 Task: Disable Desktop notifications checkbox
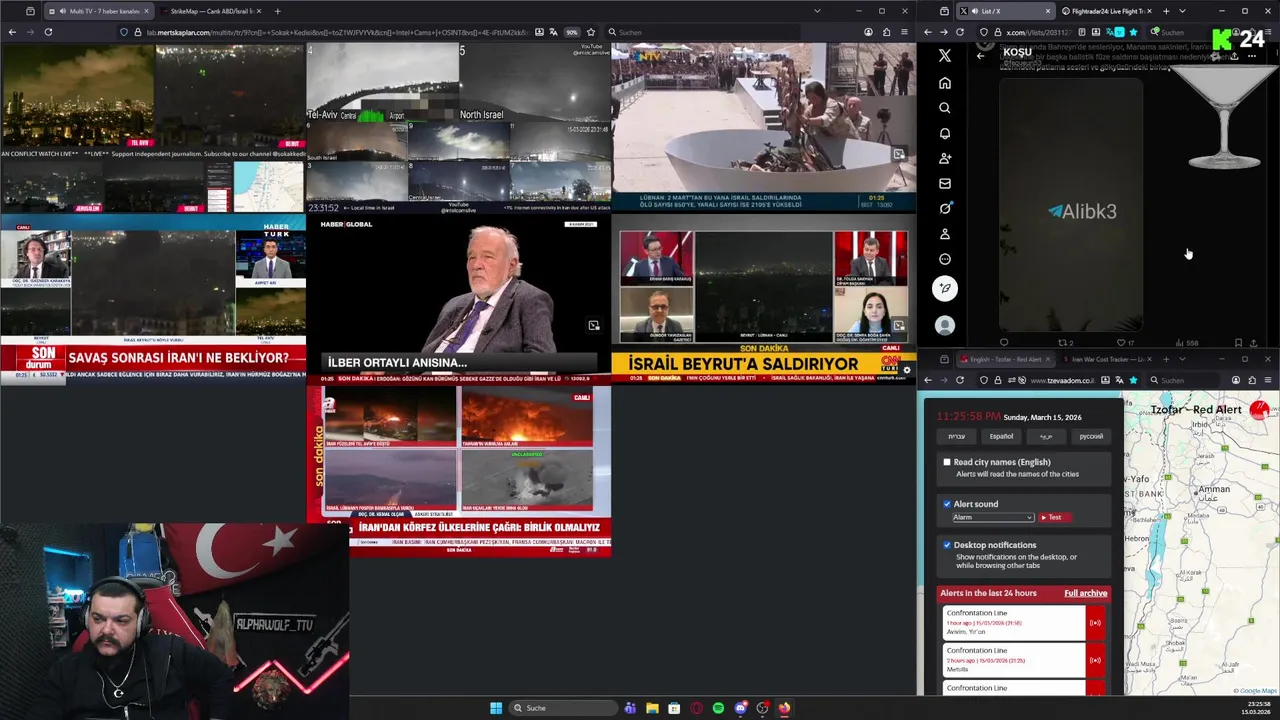(947, 545)
